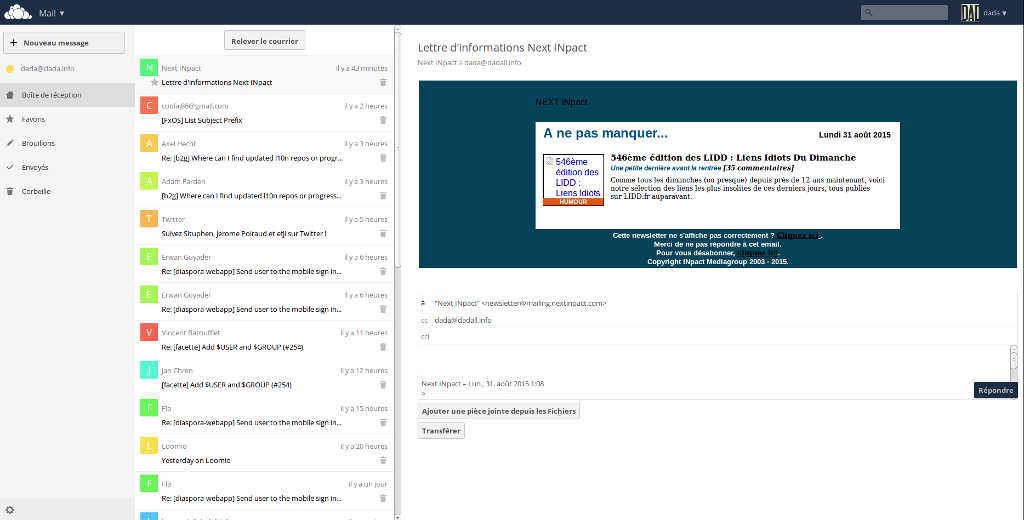Click the DAI user avatar
Image resolution: width=1024 pixels, height=520 pixels.
[x=970, y=12]
